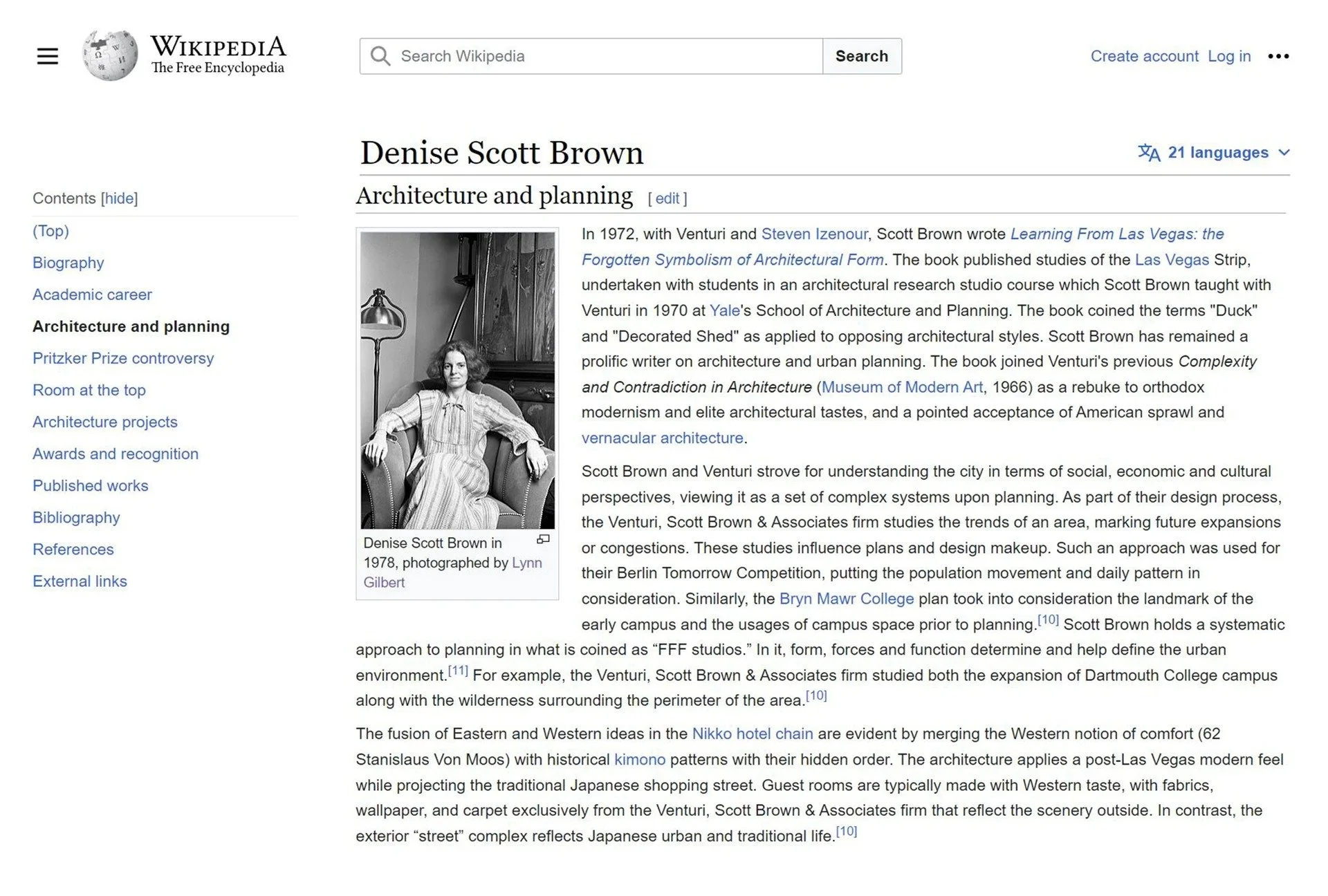Click the Create account link

click(1144, 56)
